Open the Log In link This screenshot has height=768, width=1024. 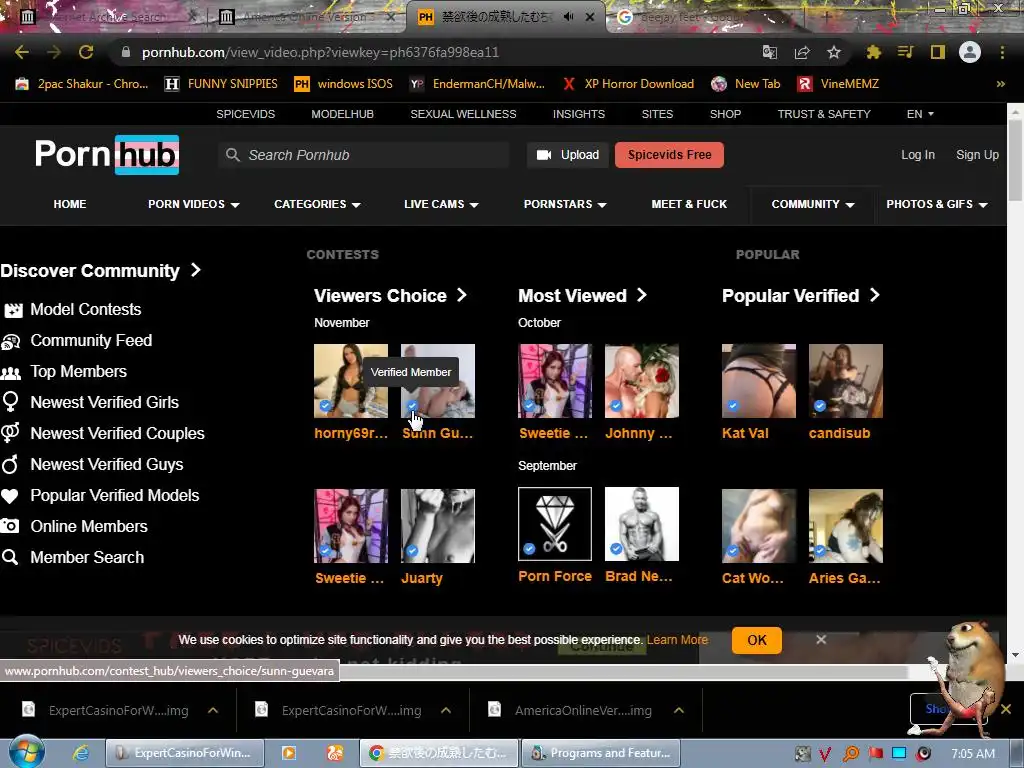point(918,155)
